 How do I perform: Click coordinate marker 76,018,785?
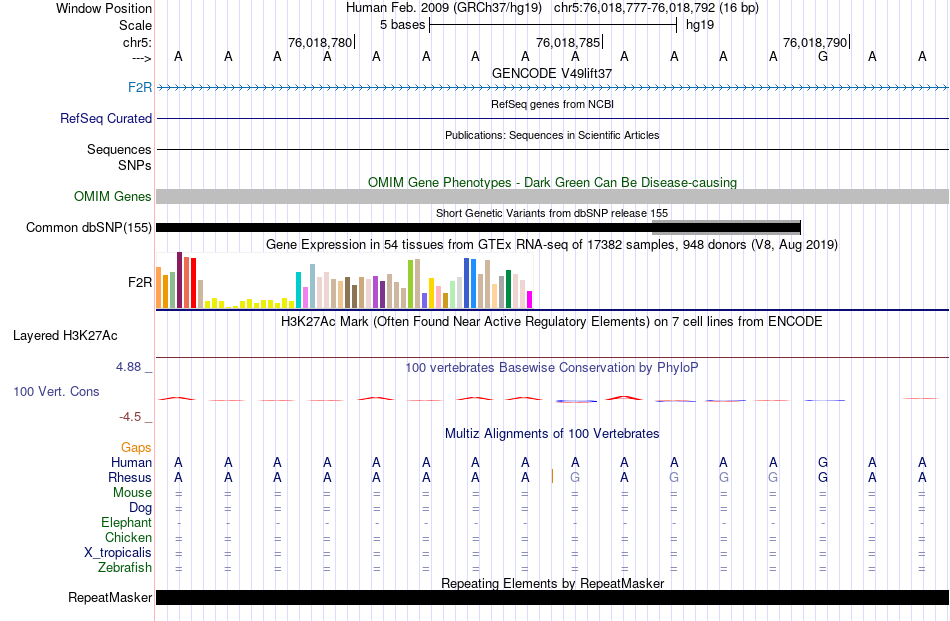pyautogui.click(x=568, y=42)
